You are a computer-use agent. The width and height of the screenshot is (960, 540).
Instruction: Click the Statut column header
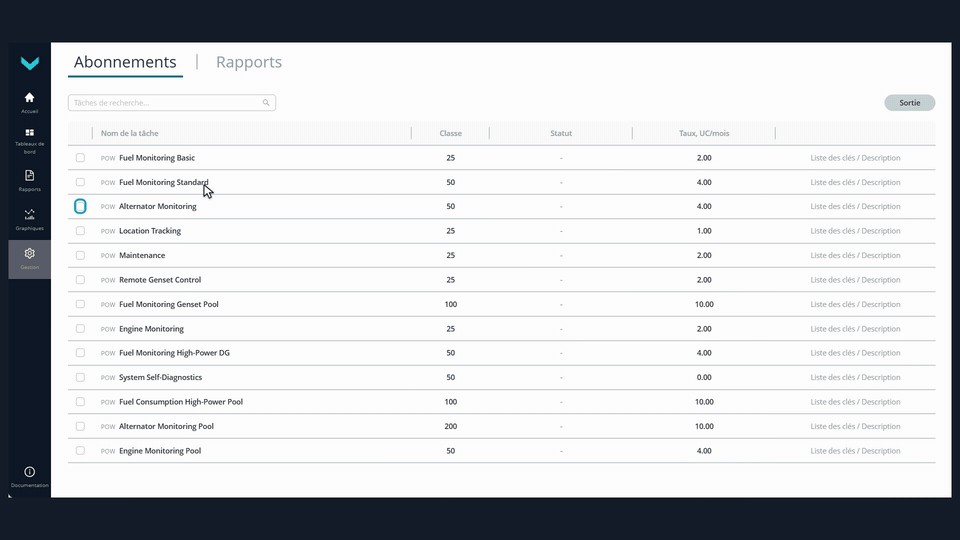coord(561,133)
